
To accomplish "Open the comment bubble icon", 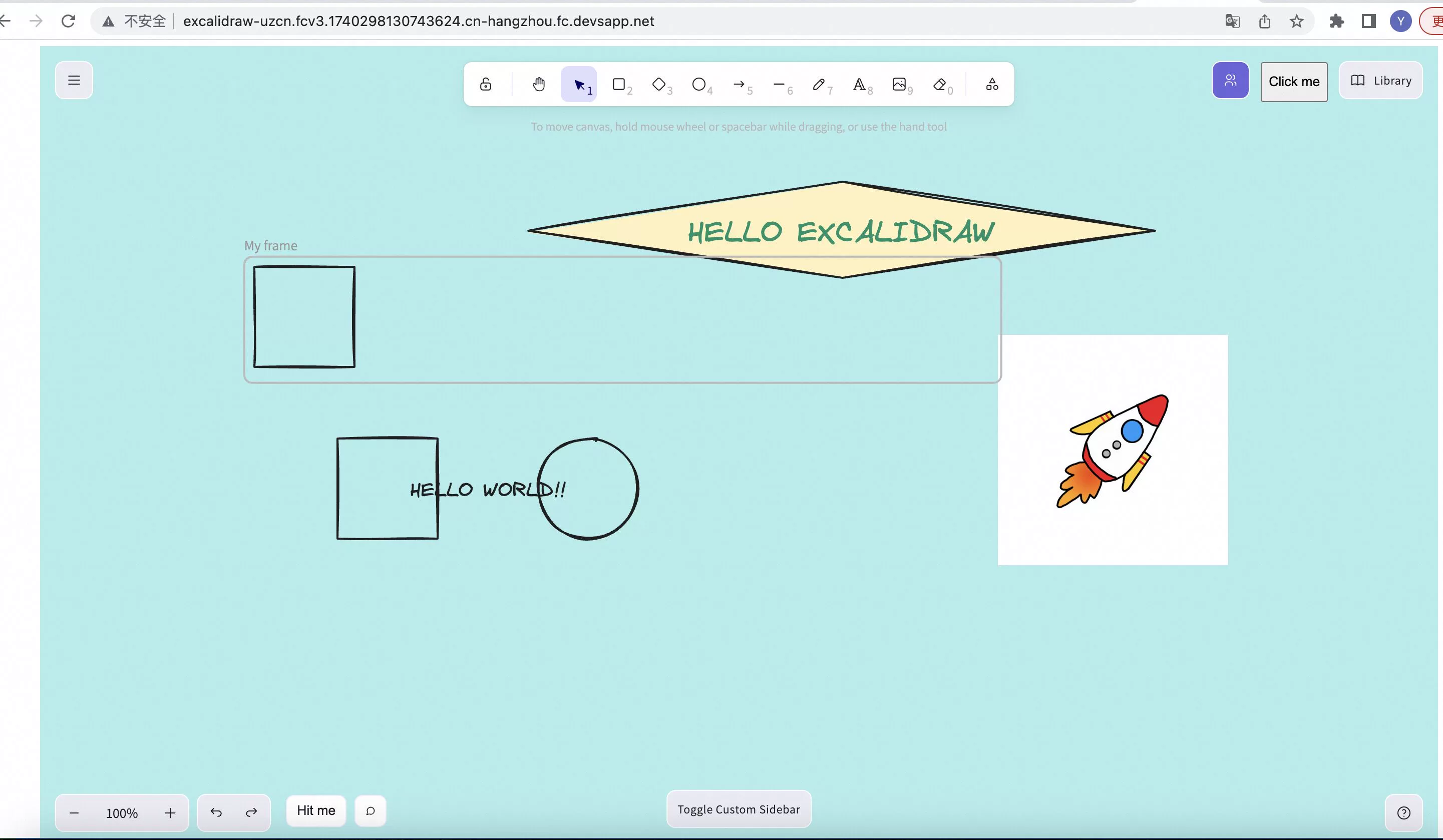I will coord(371,811).
